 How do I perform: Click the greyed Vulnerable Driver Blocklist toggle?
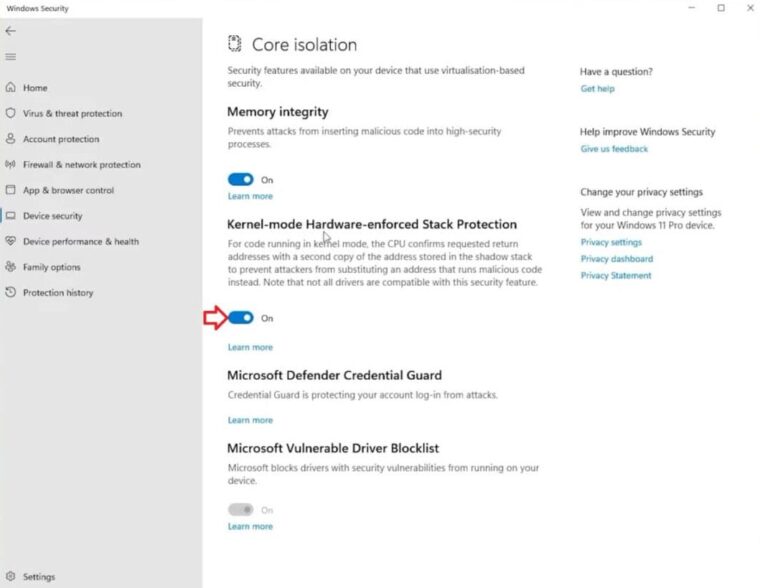click(x=240, y=509)
